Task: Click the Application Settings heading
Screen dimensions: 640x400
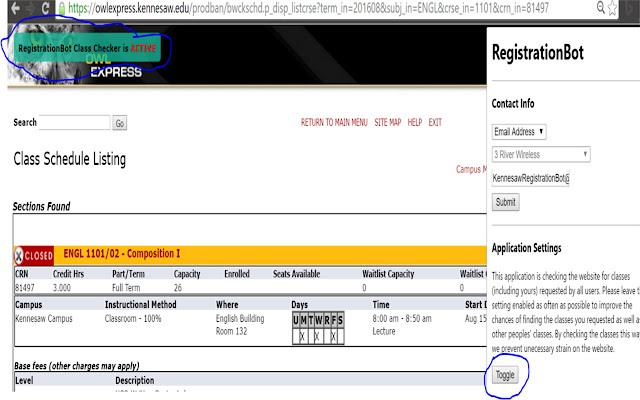Action: 527,248
